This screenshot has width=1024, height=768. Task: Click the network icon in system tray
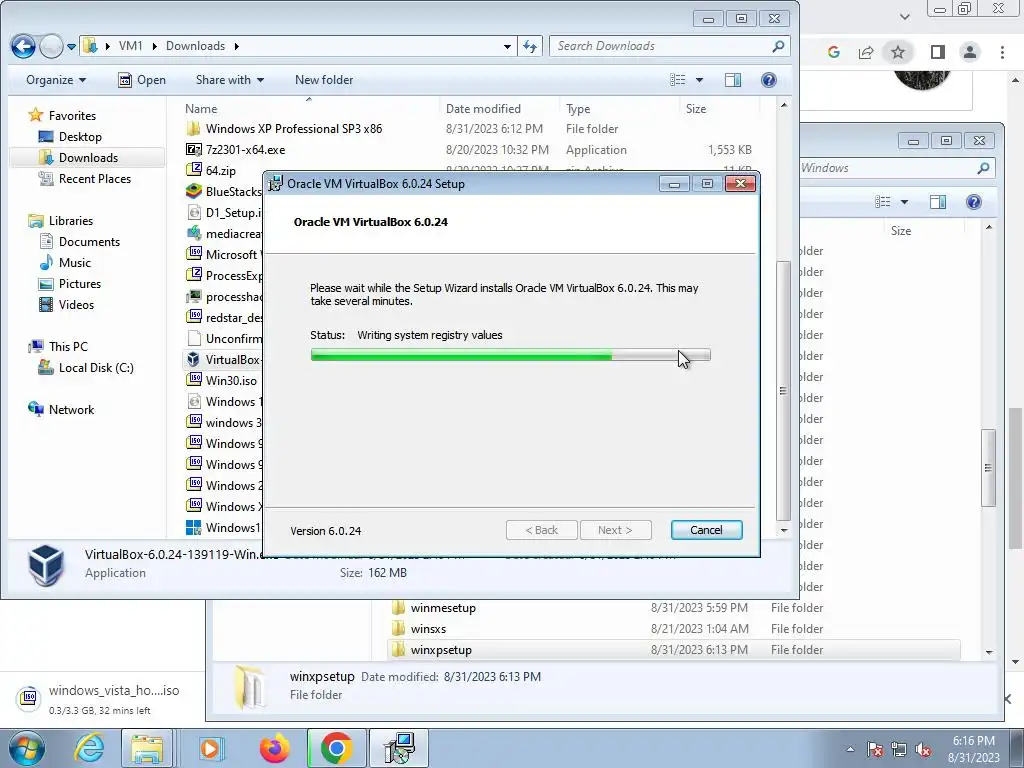point(899,749)
